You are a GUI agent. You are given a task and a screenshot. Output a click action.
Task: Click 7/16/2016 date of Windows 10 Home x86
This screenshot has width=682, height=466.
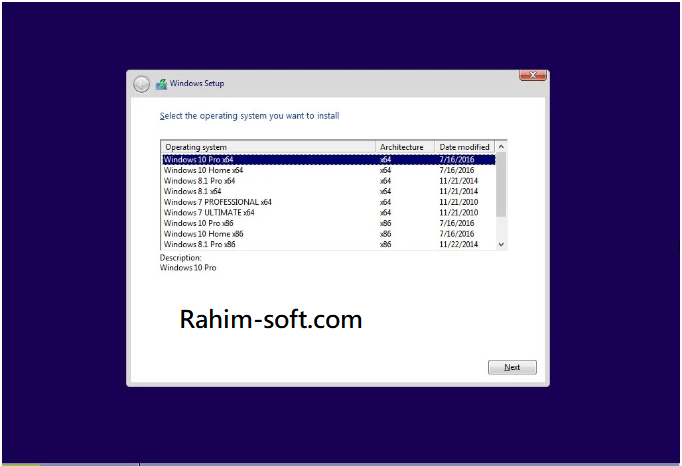[457, 234]
